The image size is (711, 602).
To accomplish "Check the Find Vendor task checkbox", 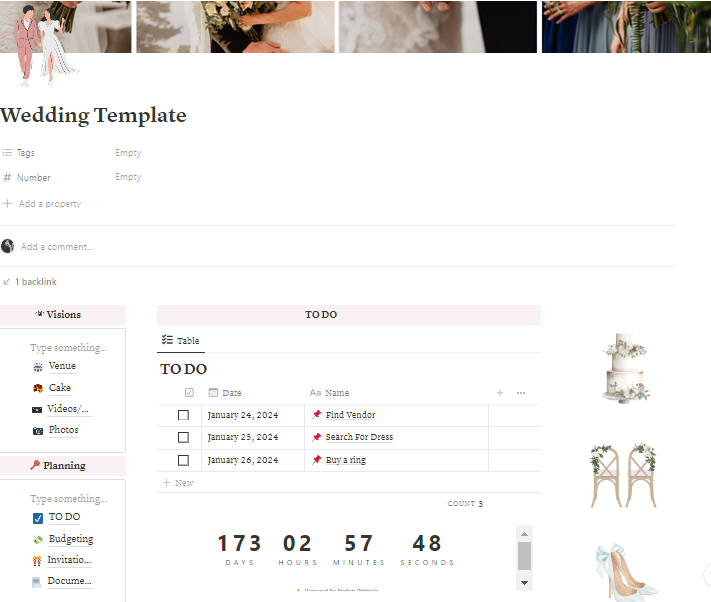I will coord(183,415).
